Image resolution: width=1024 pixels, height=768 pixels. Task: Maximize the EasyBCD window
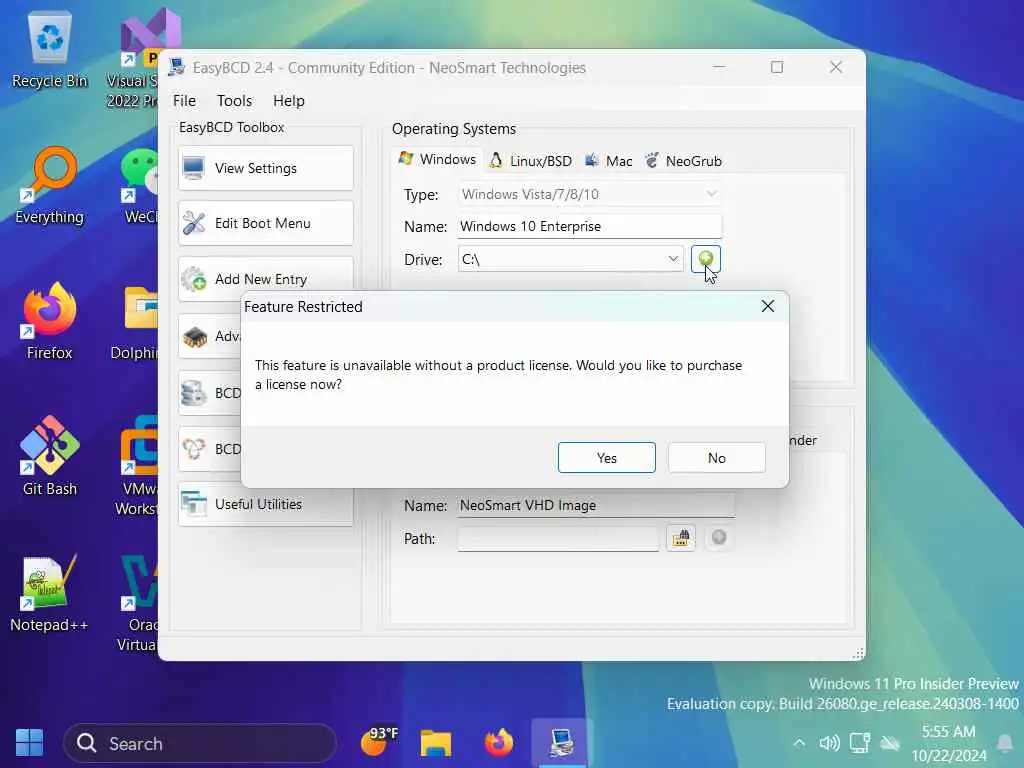pos(776,67)
